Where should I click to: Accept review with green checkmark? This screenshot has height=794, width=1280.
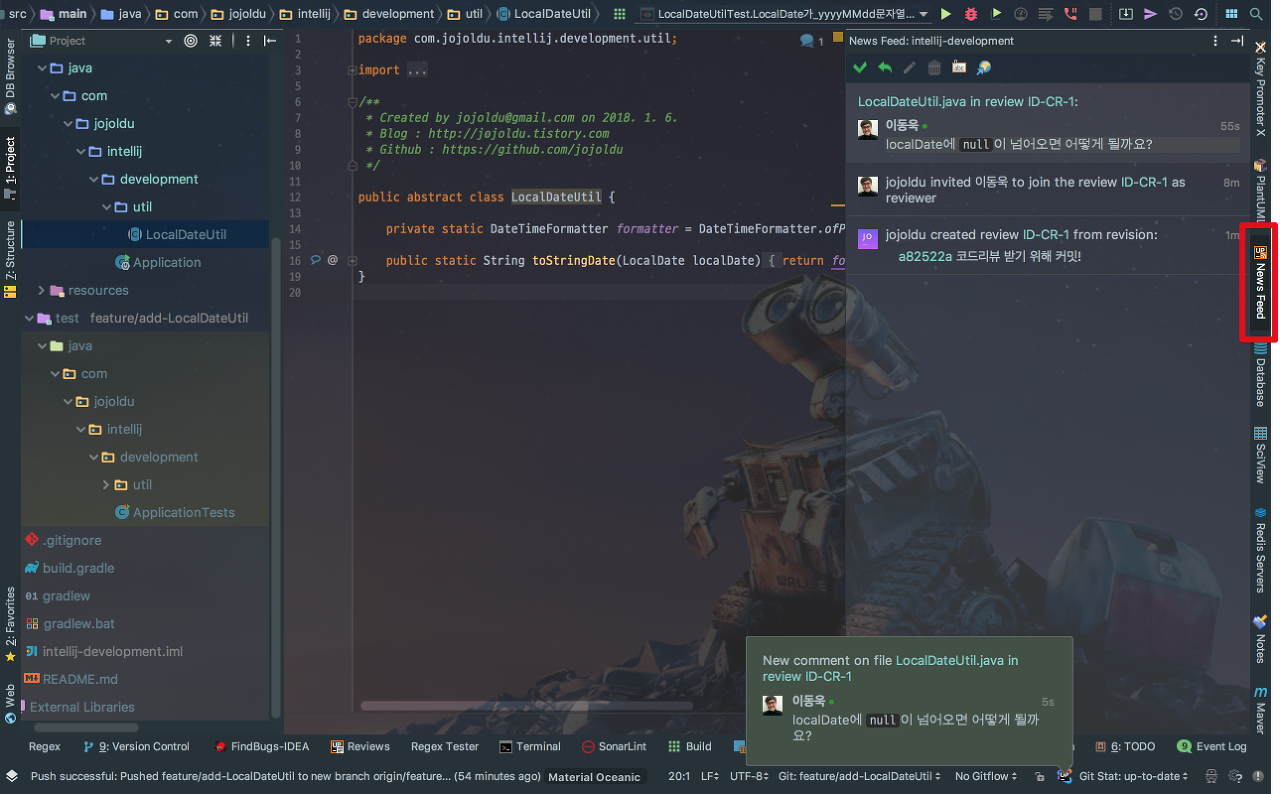tap(860, 67)
